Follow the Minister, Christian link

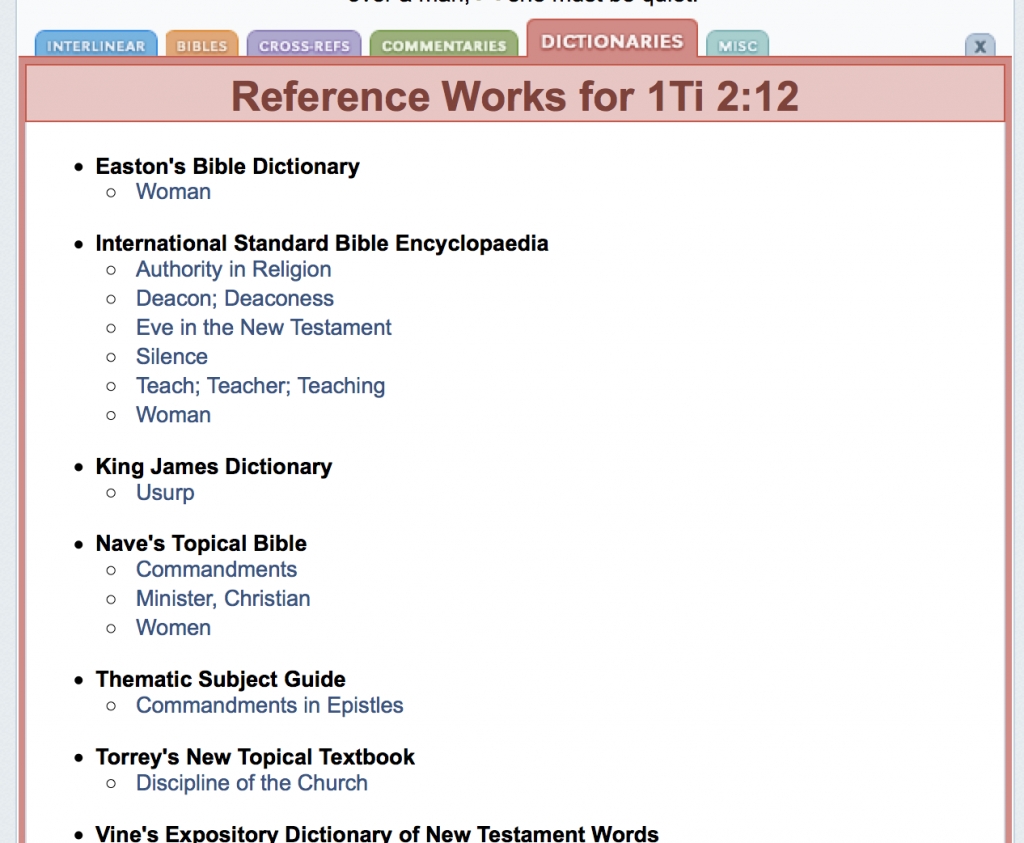pyautogui.click(x=223, y=599)
